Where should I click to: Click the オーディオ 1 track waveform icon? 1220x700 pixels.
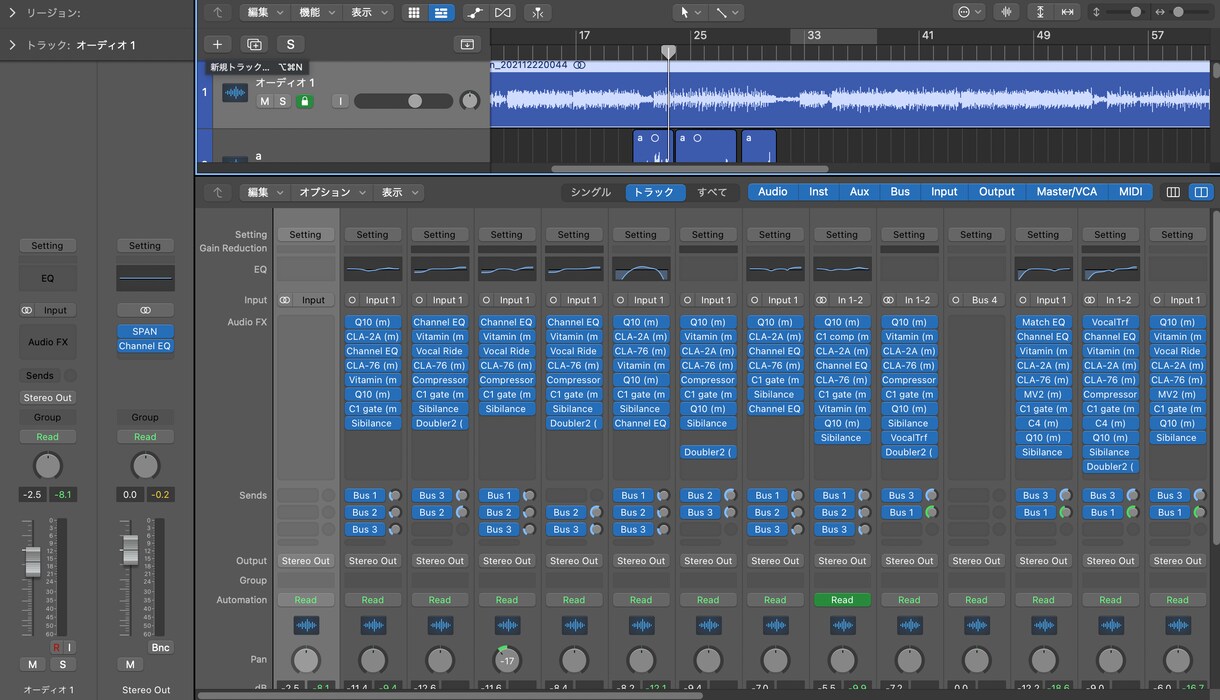pyautogui.click(x=235, y=93)
